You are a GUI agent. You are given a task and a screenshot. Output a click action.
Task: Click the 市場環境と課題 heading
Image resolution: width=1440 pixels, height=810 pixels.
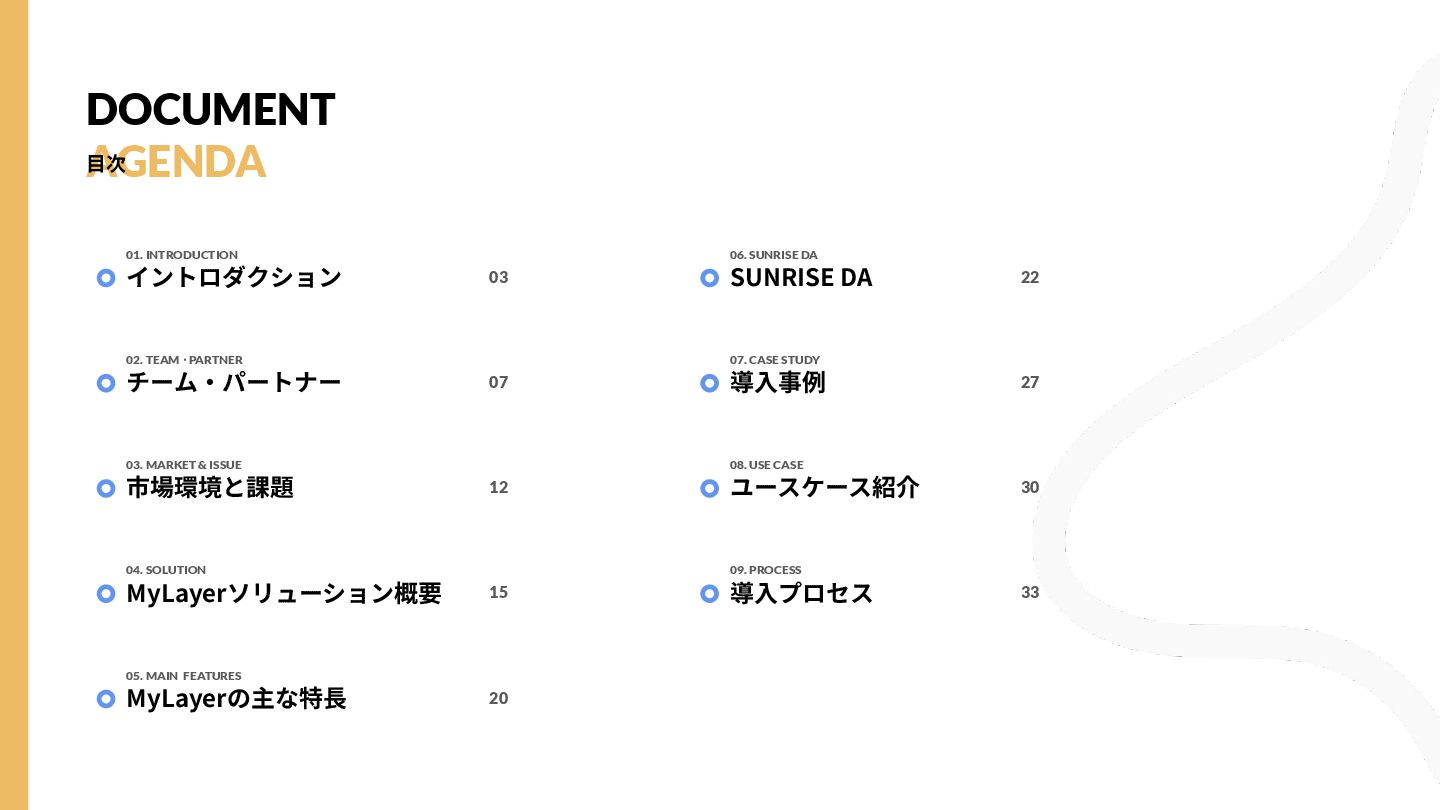click(210, 487)
